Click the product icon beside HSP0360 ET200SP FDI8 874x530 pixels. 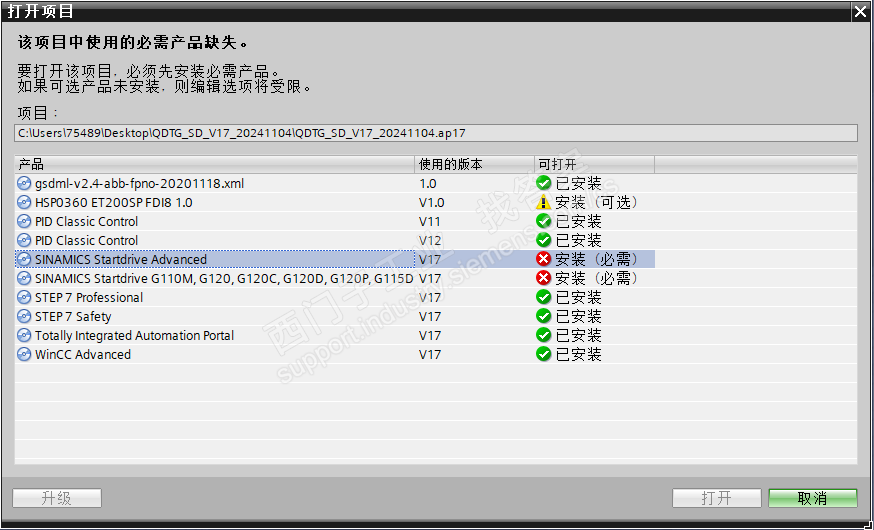24,202
